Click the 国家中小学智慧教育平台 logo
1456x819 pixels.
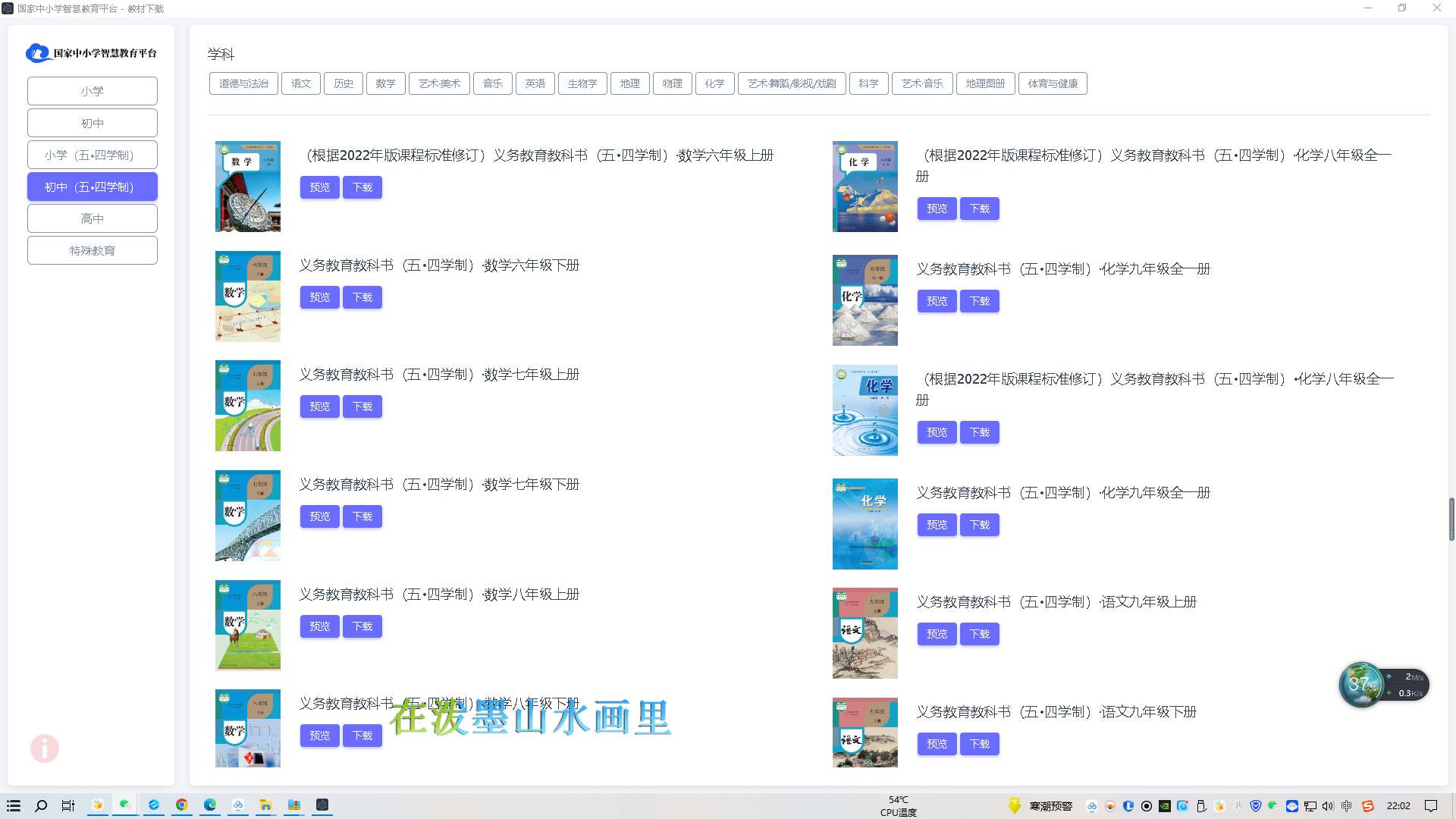tap(93, 53)
